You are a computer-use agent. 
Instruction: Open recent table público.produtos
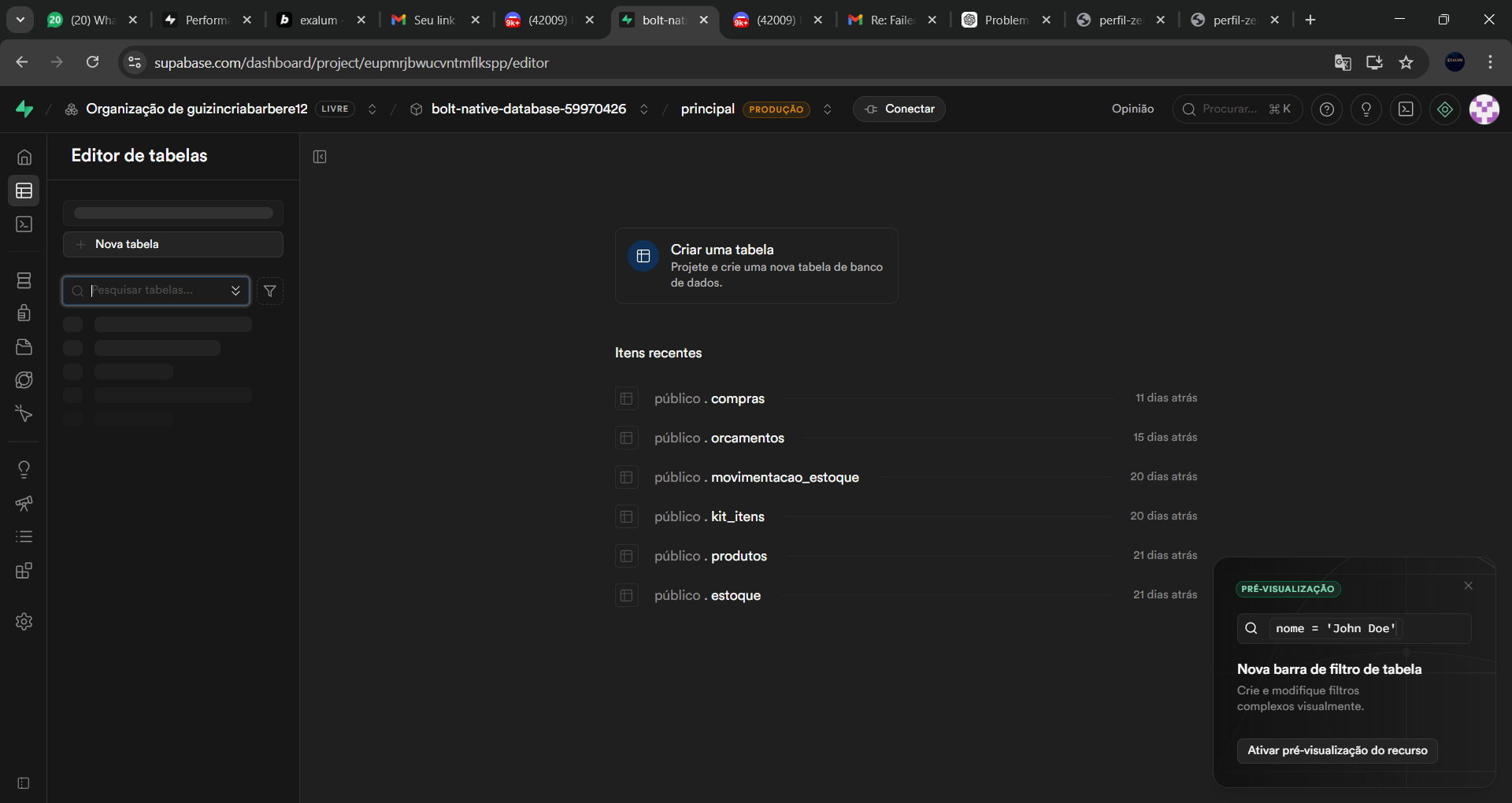pos(906,556)
